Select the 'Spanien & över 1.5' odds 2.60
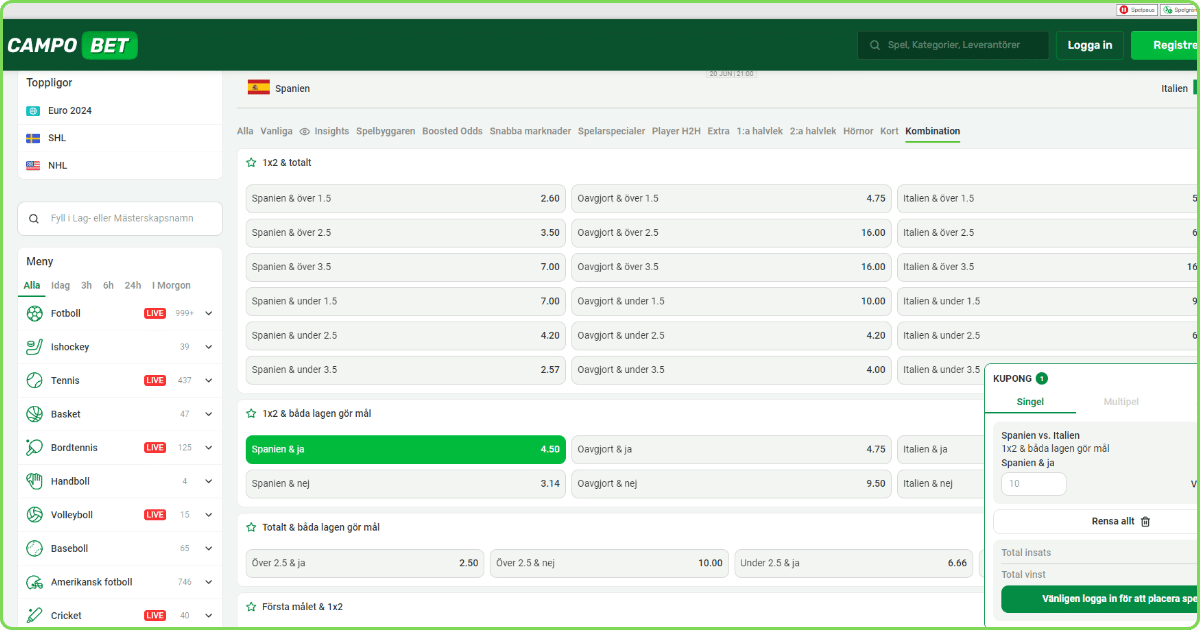Screen dimensions: 1200x630 [x=406, y=199]
